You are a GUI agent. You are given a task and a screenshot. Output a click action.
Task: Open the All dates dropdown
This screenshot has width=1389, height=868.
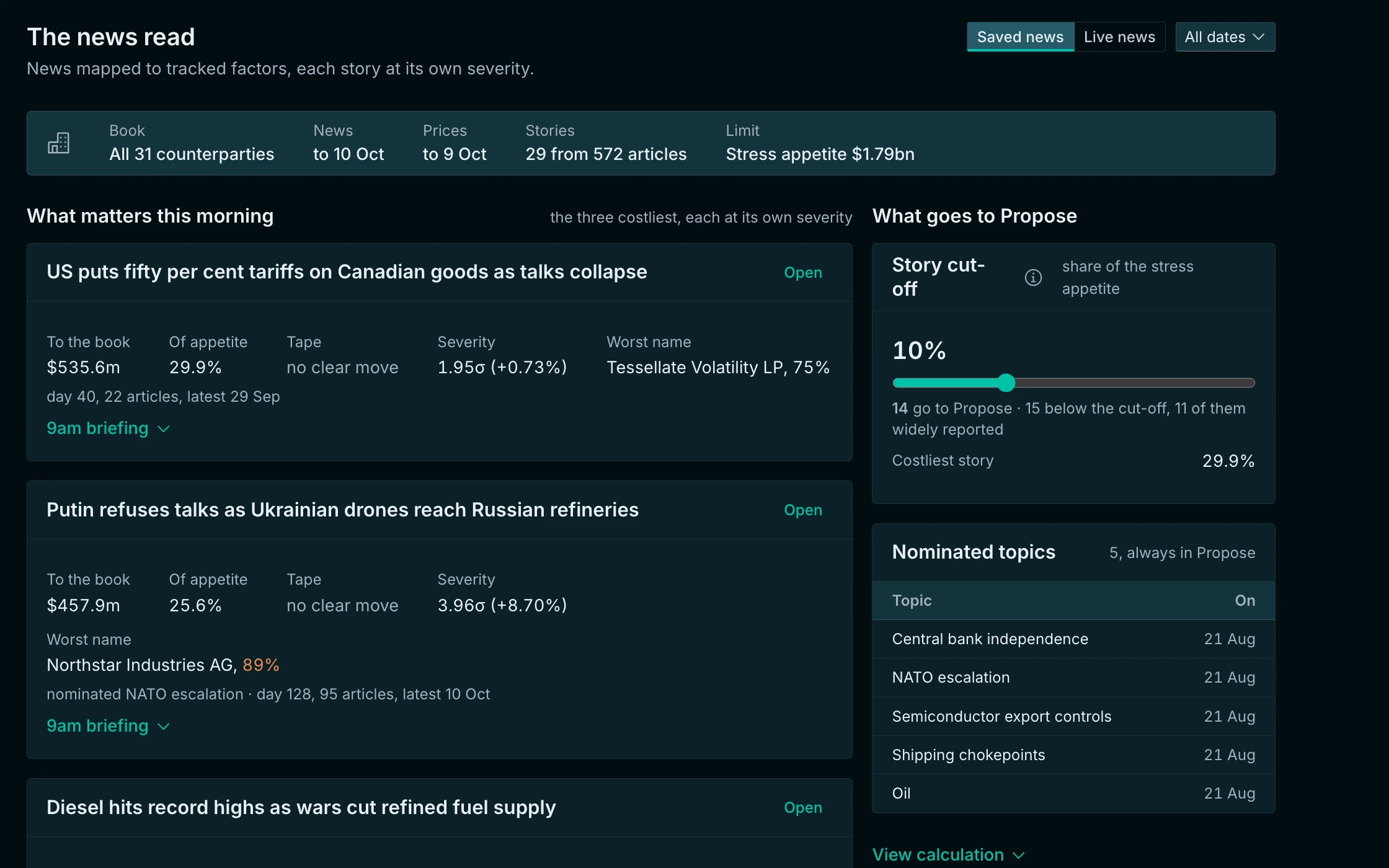[1225, 37]
